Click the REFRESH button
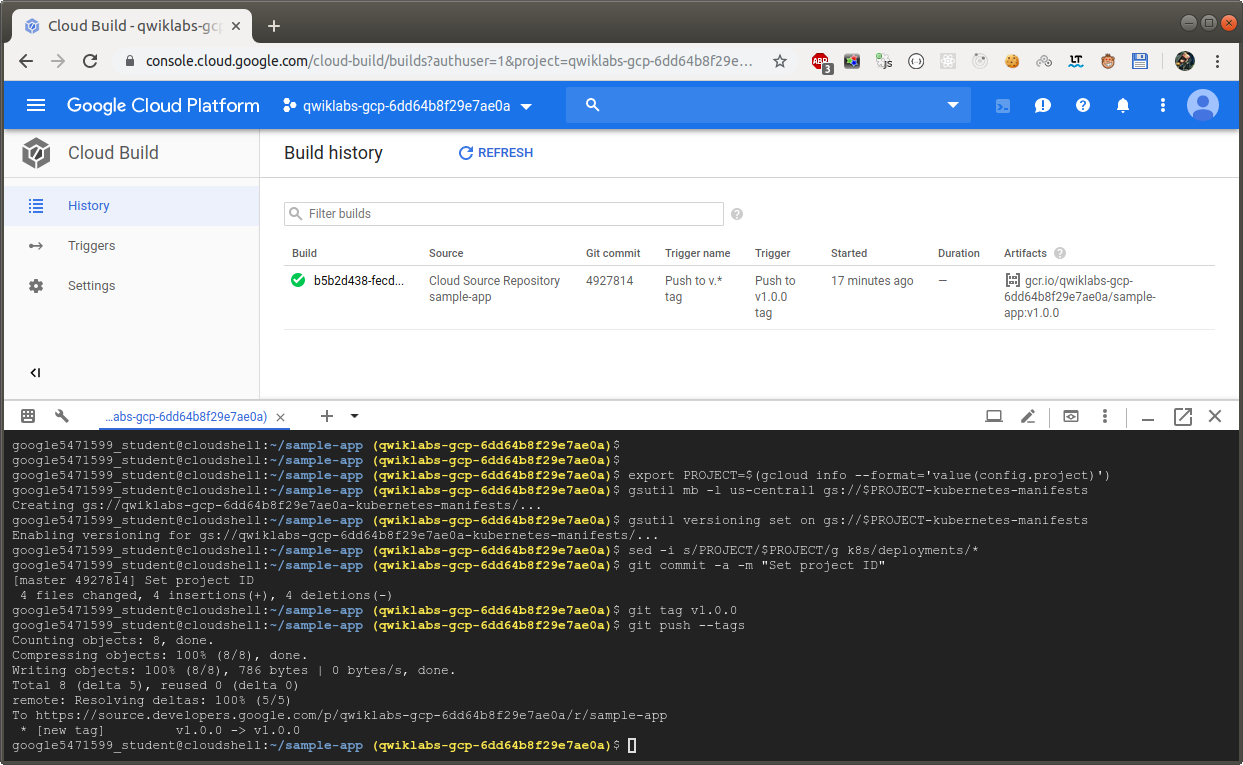 pos(496,153)
